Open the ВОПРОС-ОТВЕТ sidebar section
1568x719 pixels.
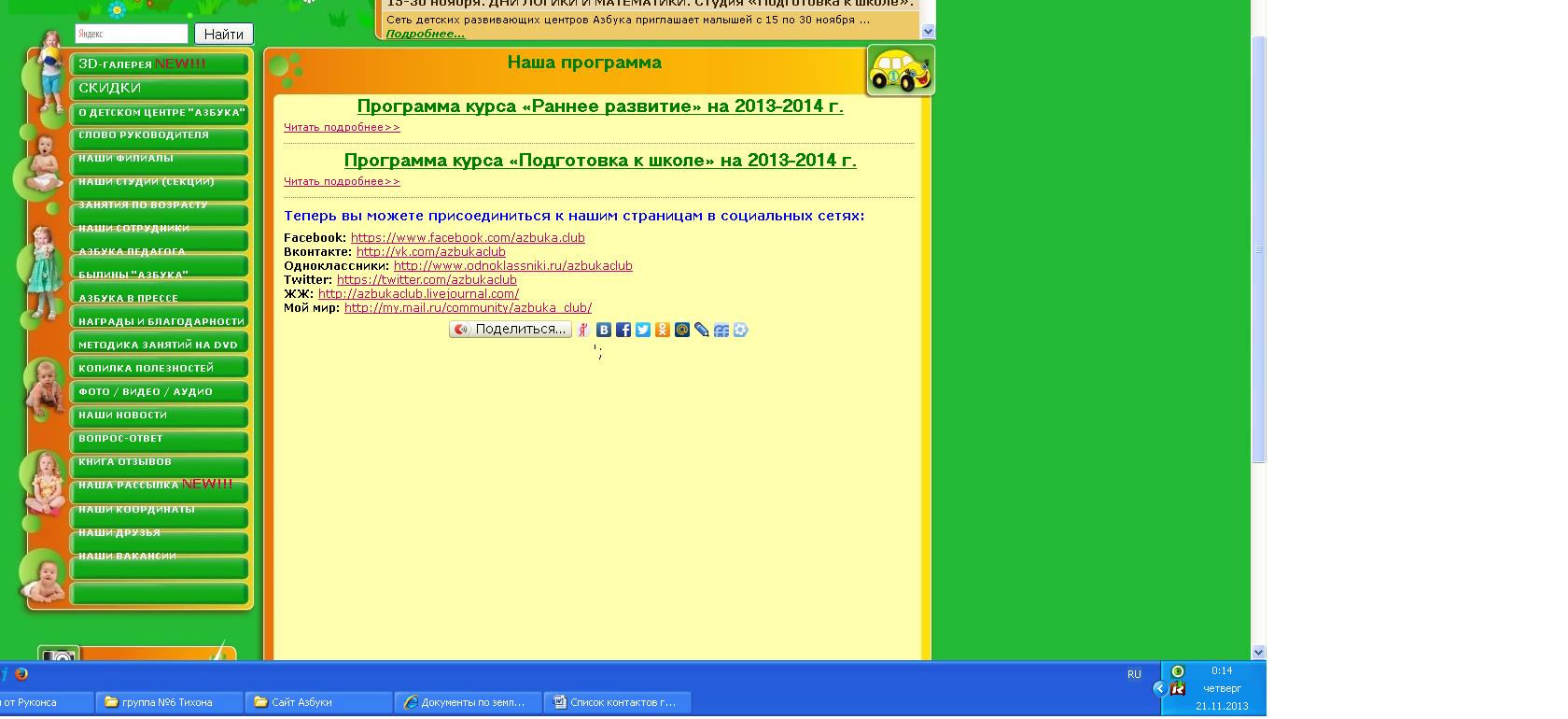[159, 439]
